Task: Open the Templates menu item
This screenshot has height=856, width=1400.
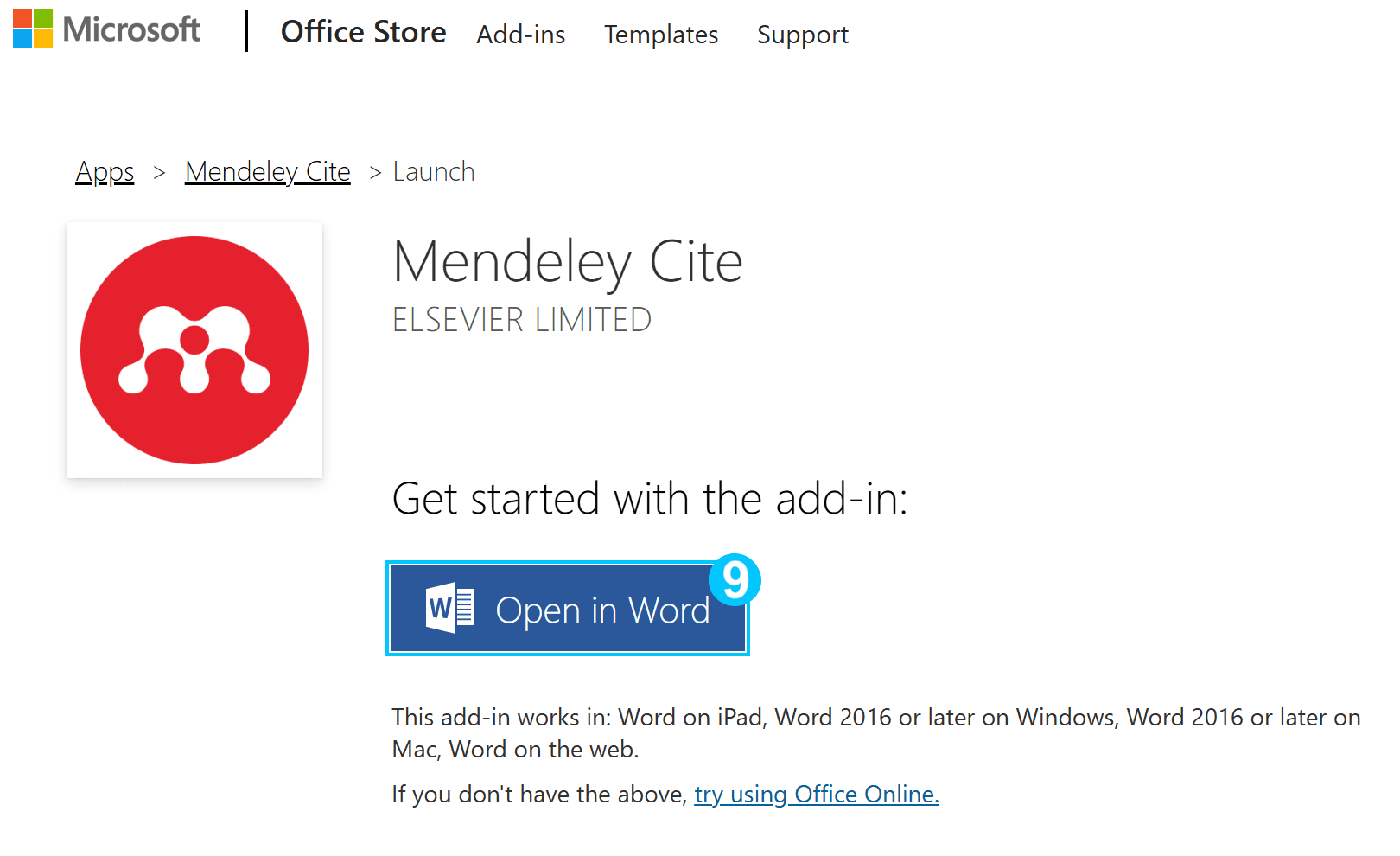Action: (661, 35)
